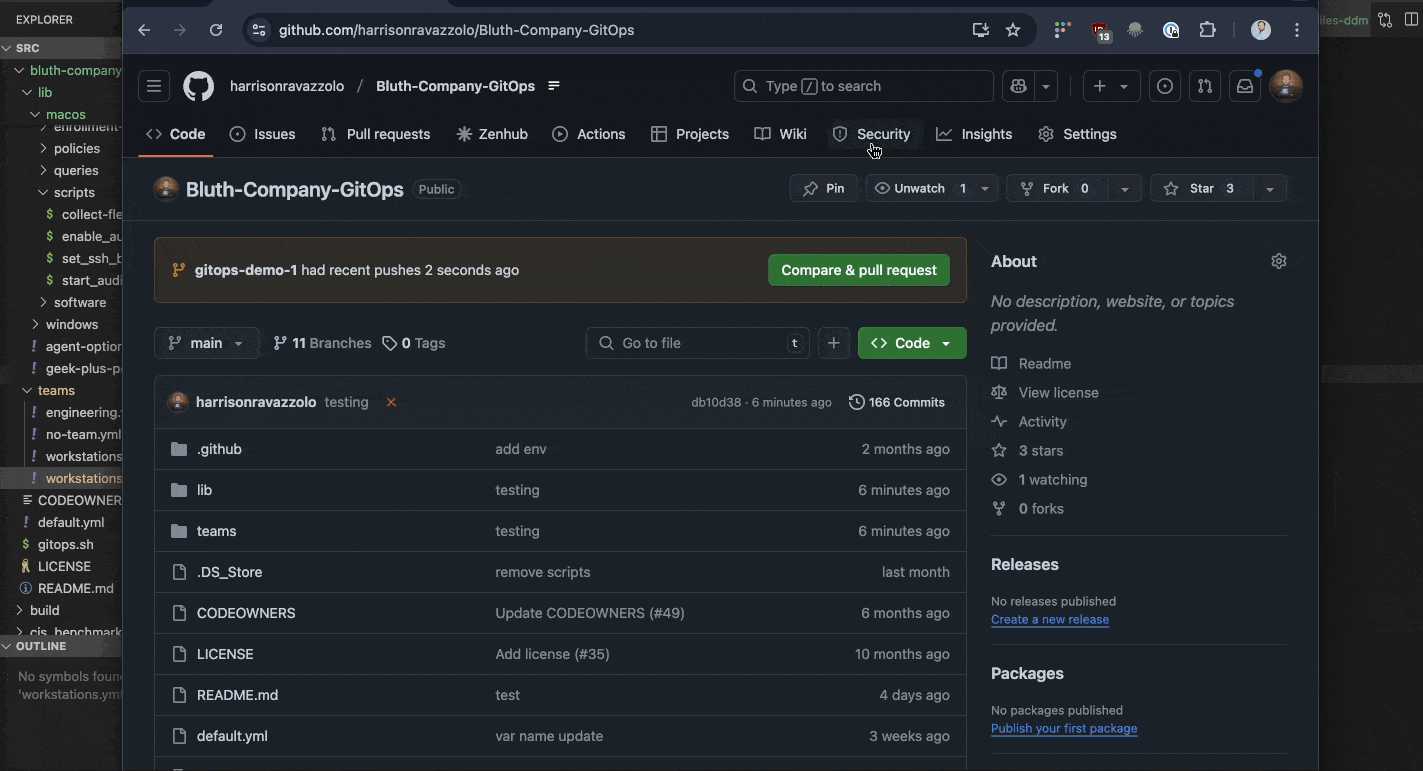
Task: Star the repository
Action: pyautogui.click(x=1201, y=188)
